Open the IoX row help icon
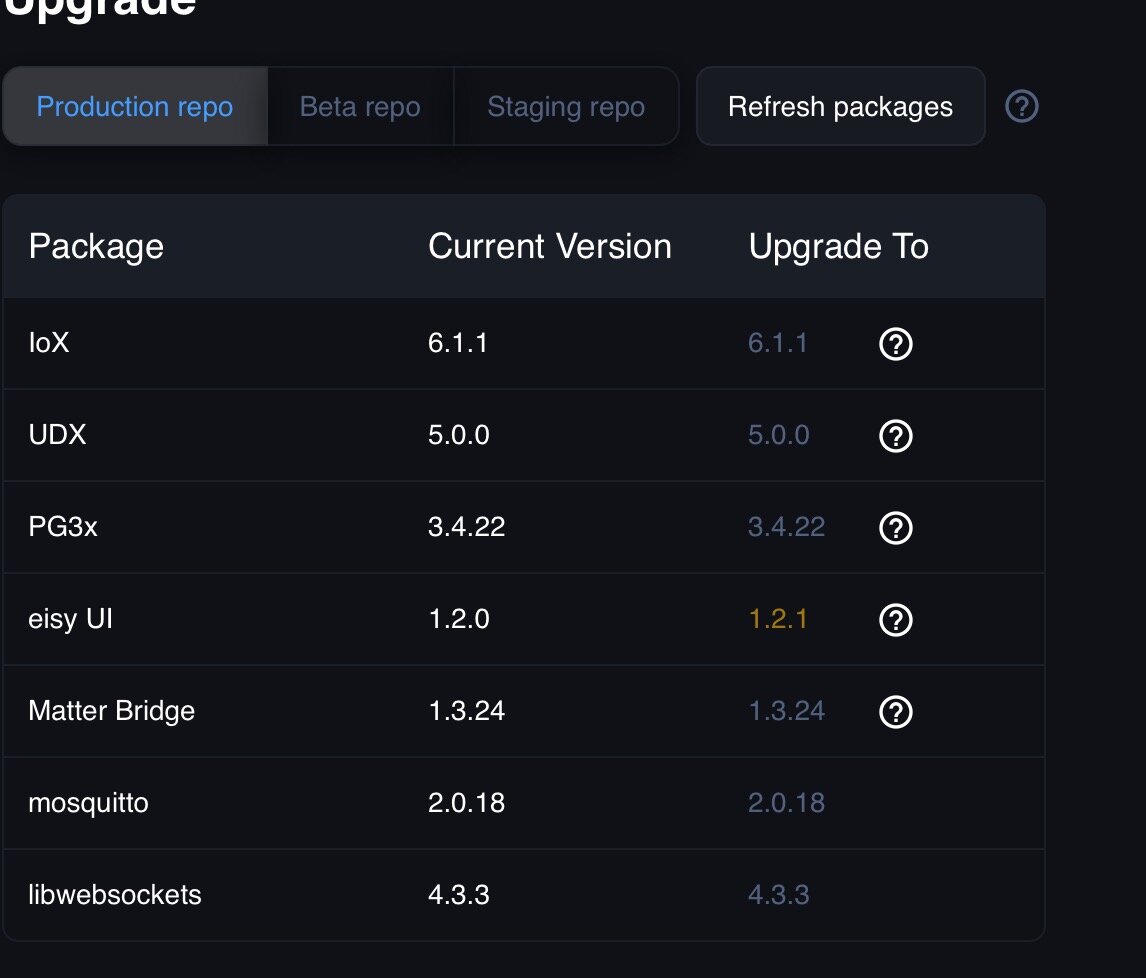Image resolution: width=1146 pixels, height=978 pixels. (895, 344)
